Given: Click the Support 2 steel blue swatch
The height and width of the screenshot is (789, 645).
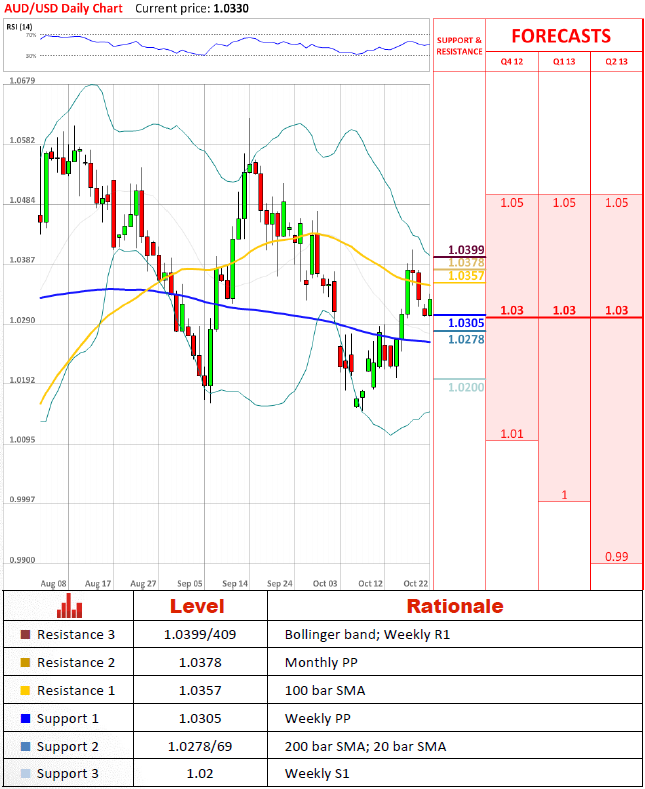Looking at the screenshot, I should tap(25, 747).
